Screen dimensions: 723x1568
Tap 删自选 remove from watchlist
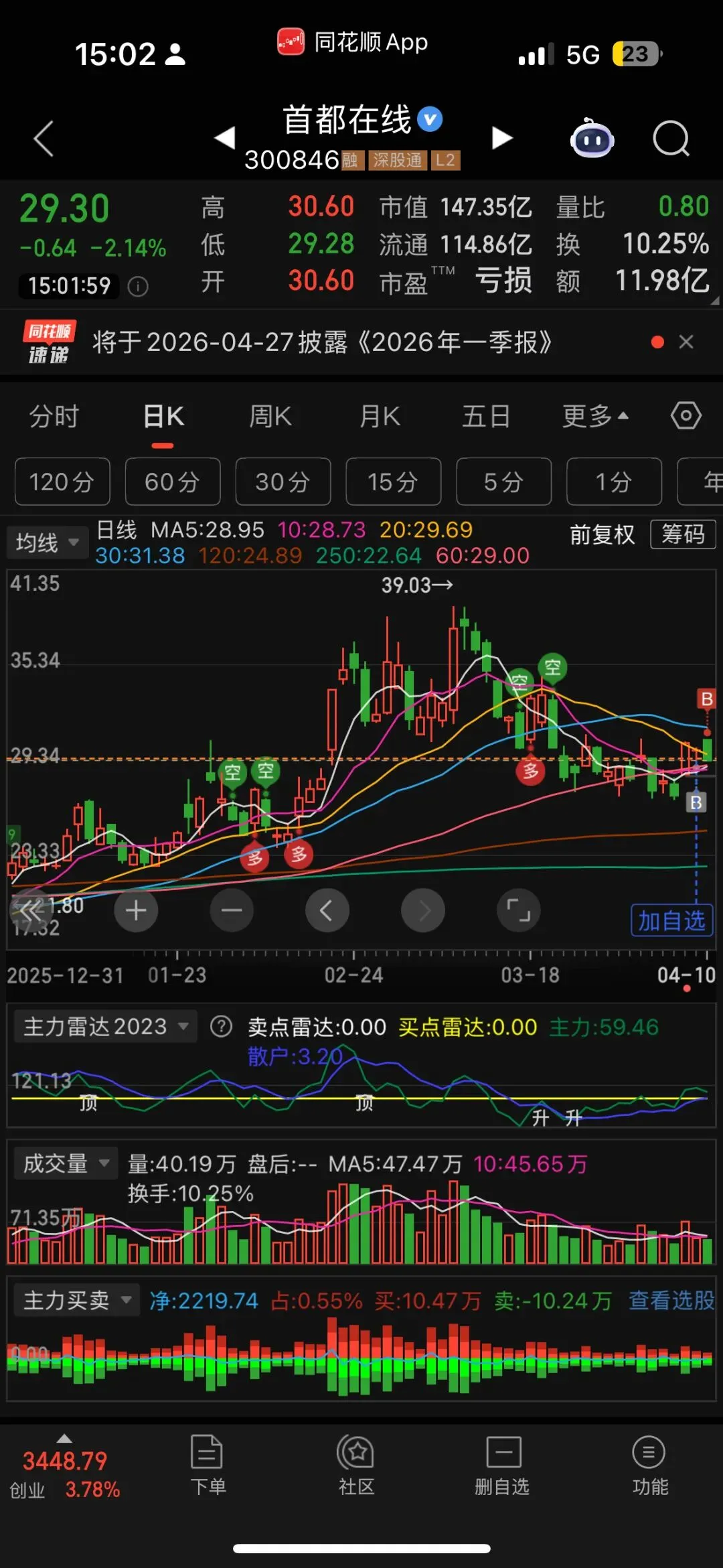pyautogui.click(x=503, y=1466)
